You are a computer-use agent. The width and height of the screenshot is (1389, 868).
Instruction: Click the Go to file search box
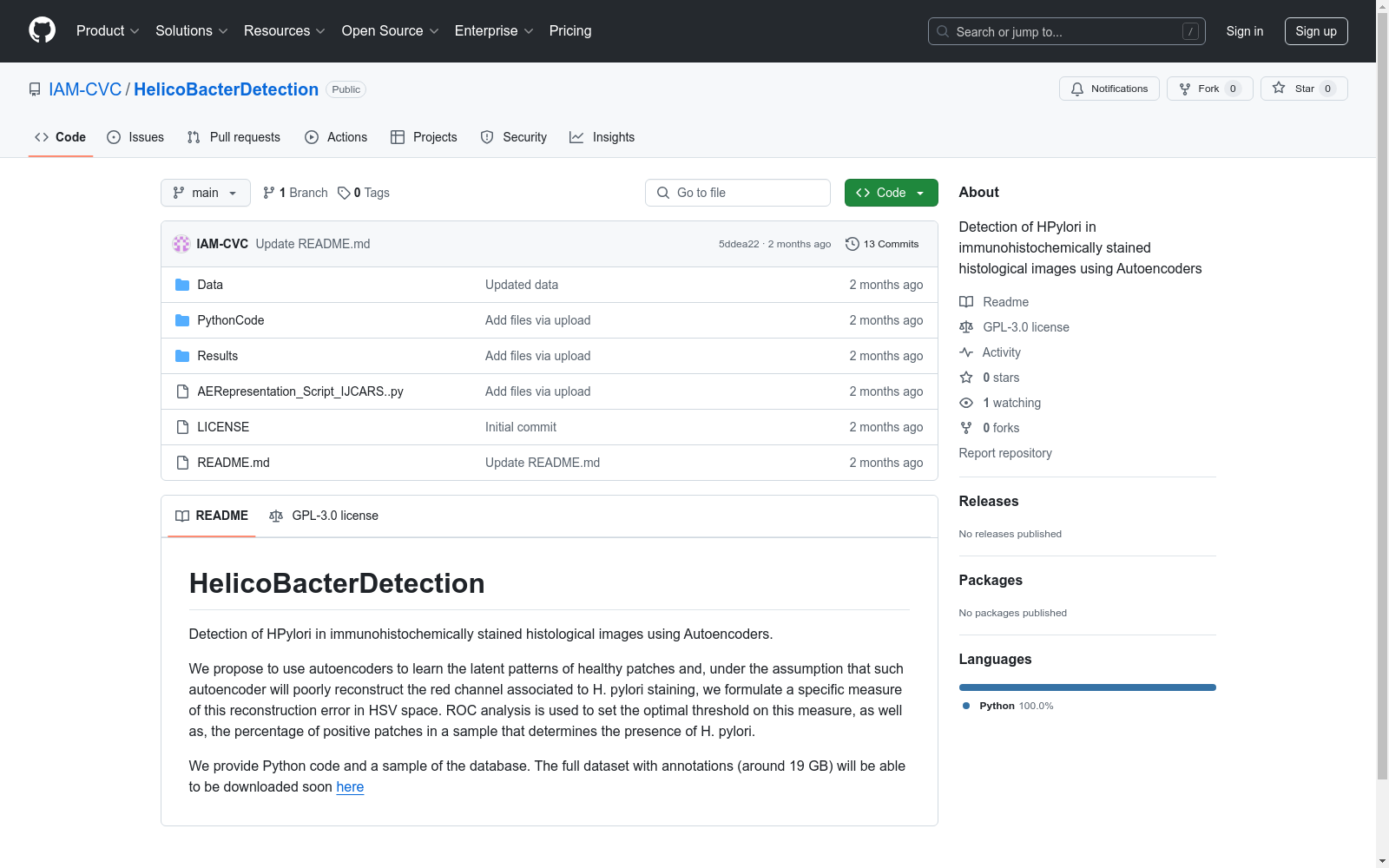738,193
